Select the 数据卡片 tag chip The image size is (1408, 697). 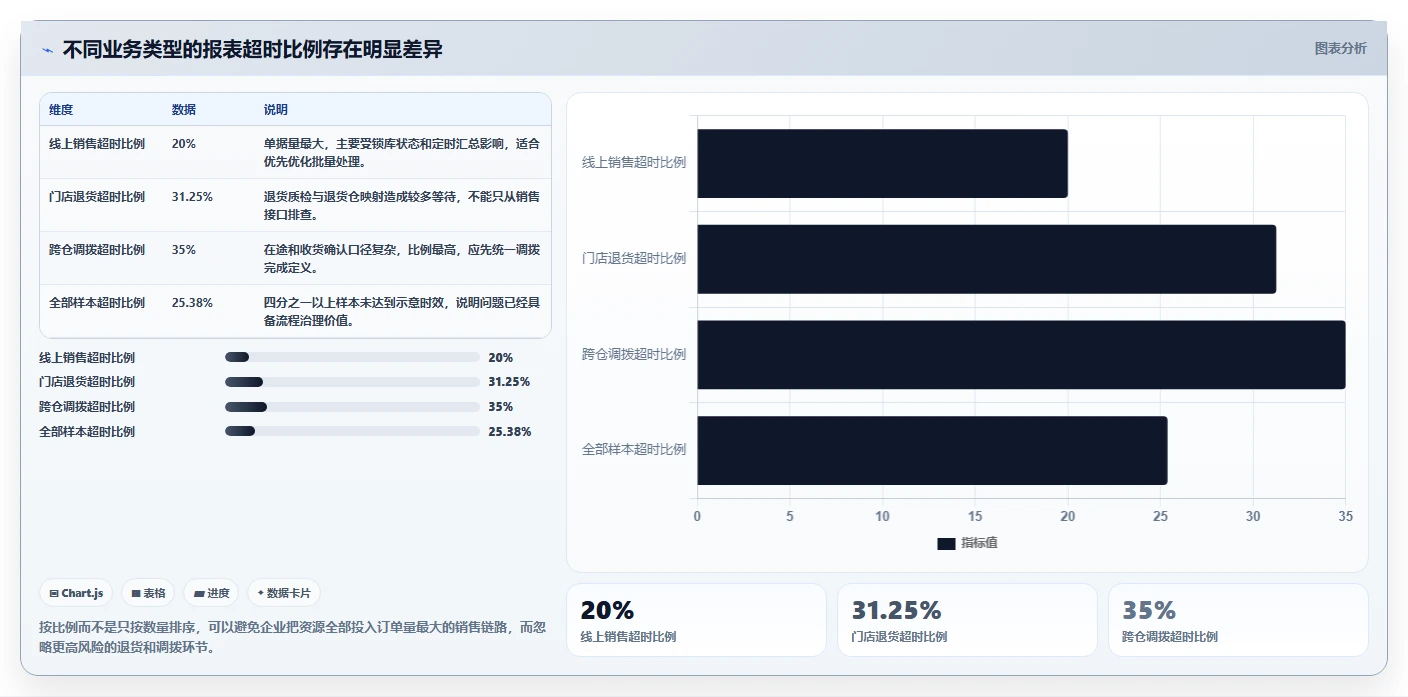click(284, 593)
